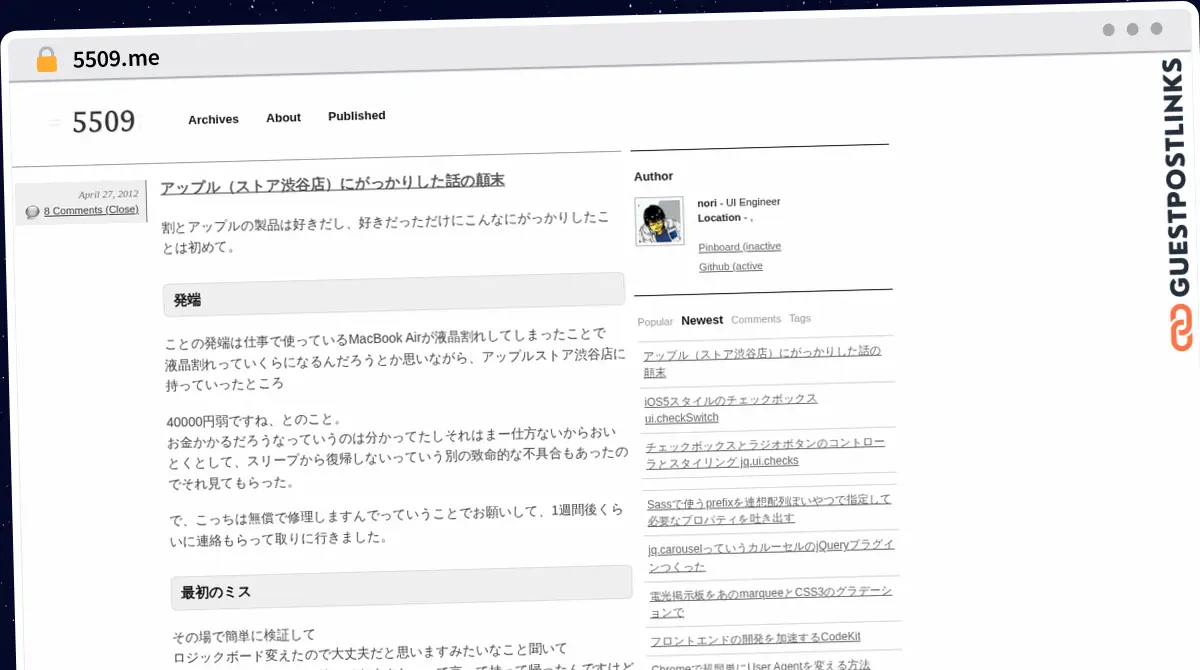
Task: Open the Archives section
Action: 213,120
